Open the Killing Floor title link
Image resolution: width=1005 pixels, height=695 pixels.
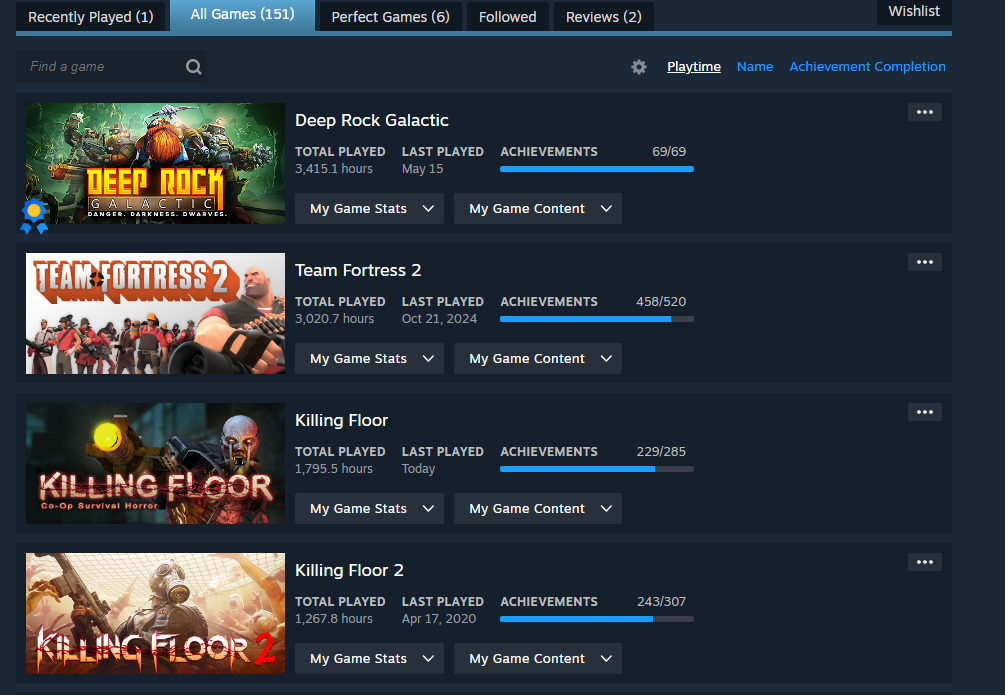(x=342, y=421)
